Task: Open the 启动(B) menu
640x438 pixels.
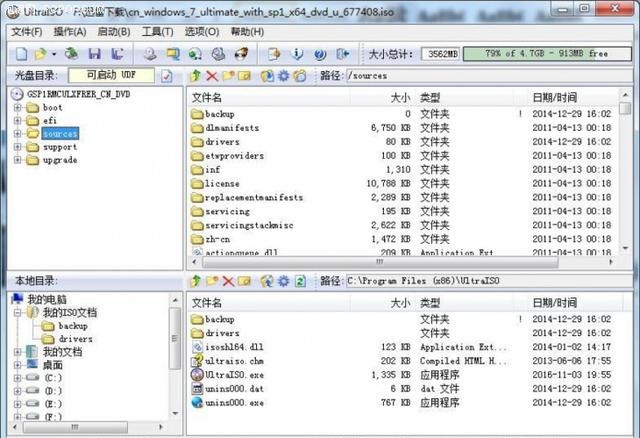Action: 114,31
